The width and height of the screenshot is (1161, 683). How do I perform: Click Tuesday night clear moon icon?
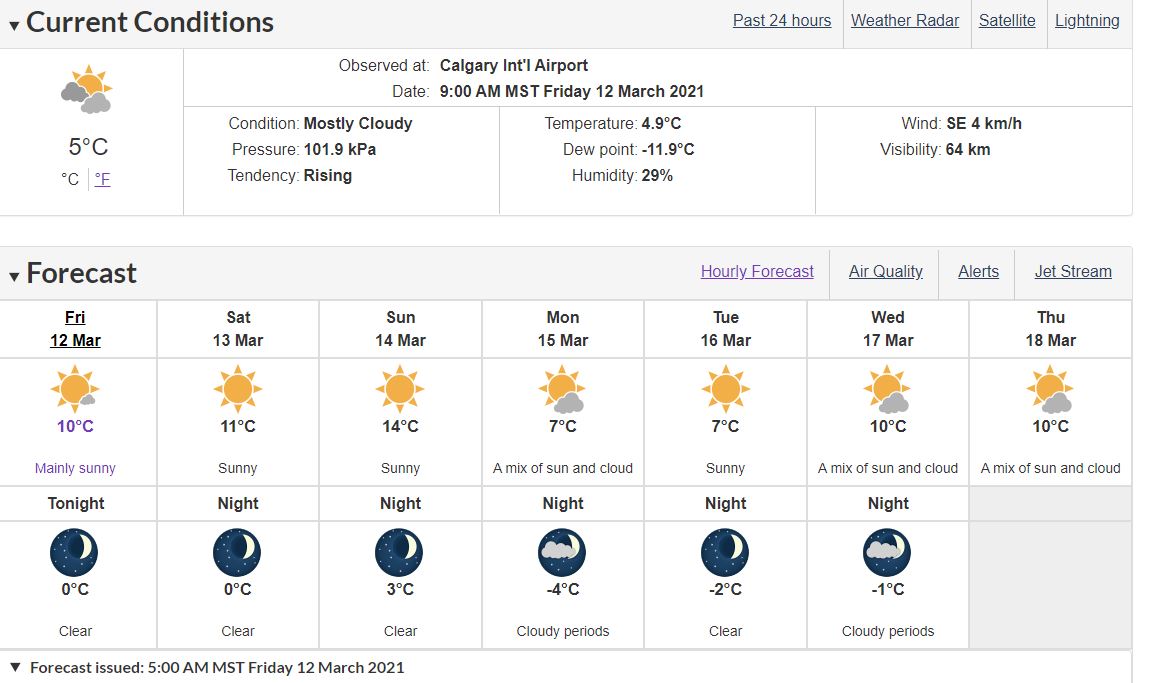(725, 552)
